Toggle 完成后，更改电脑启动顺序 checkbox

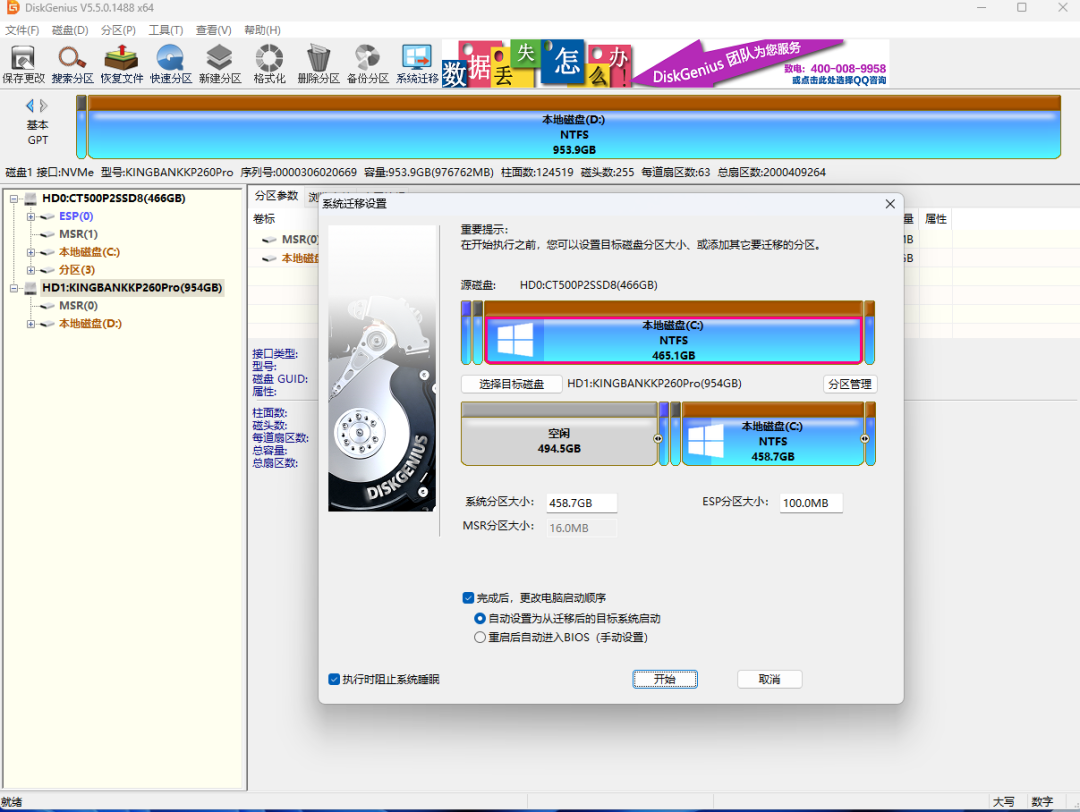(468, 598)
